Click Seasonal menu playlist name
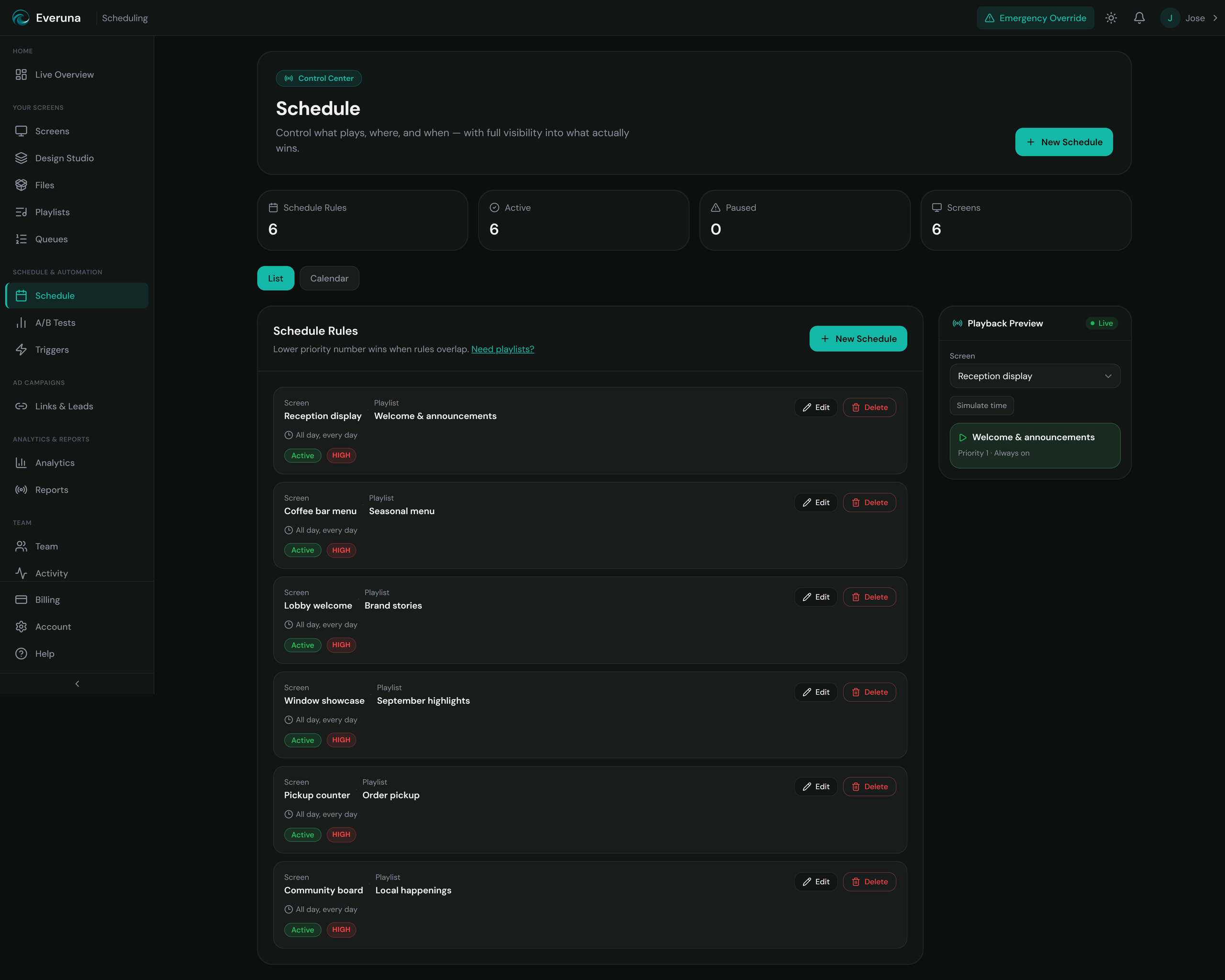The height and width of the screenshot is (980, 1225). [x=401, y=511]
